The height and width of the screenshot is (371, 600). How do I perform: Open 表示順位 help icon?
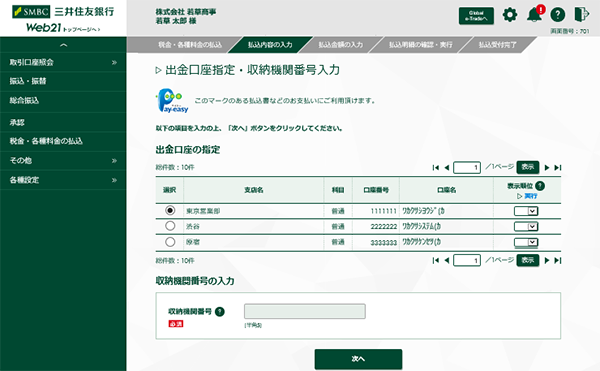(x=540, y=186)
